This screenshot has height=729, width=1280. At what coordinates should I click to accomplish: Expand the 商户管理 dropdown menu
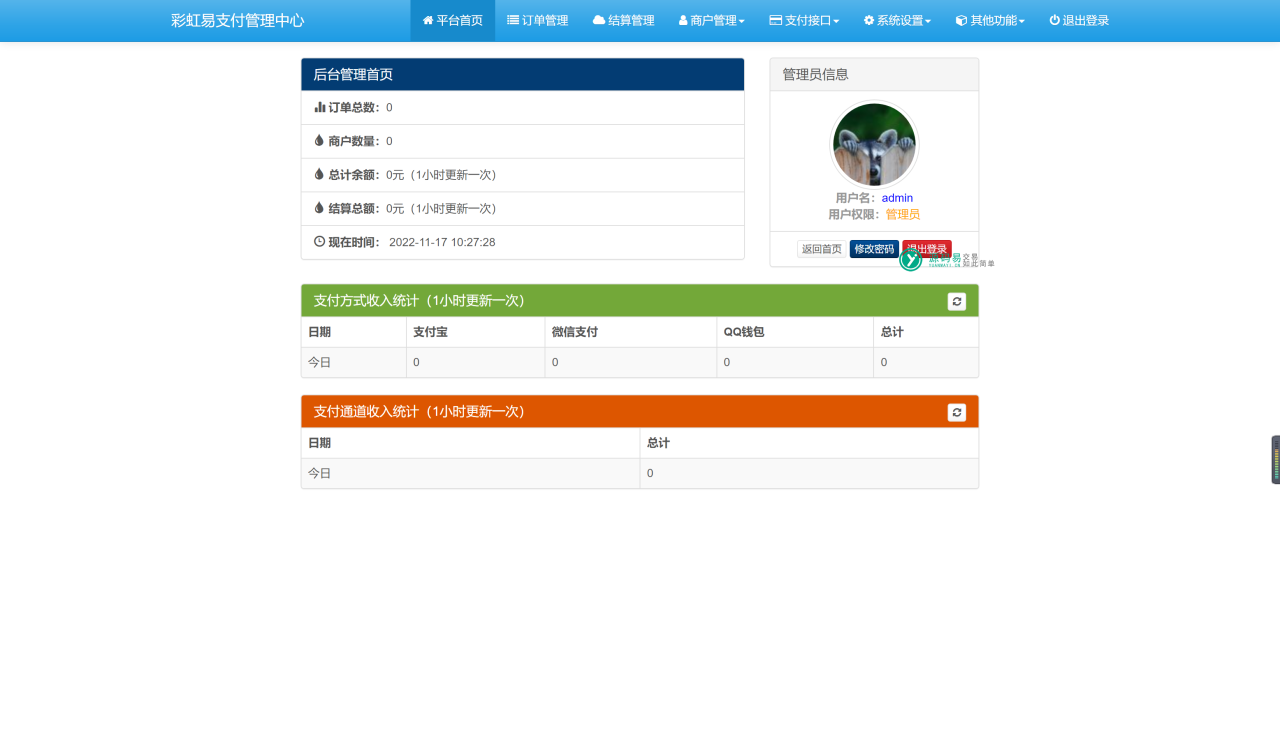tap(712, 20)
